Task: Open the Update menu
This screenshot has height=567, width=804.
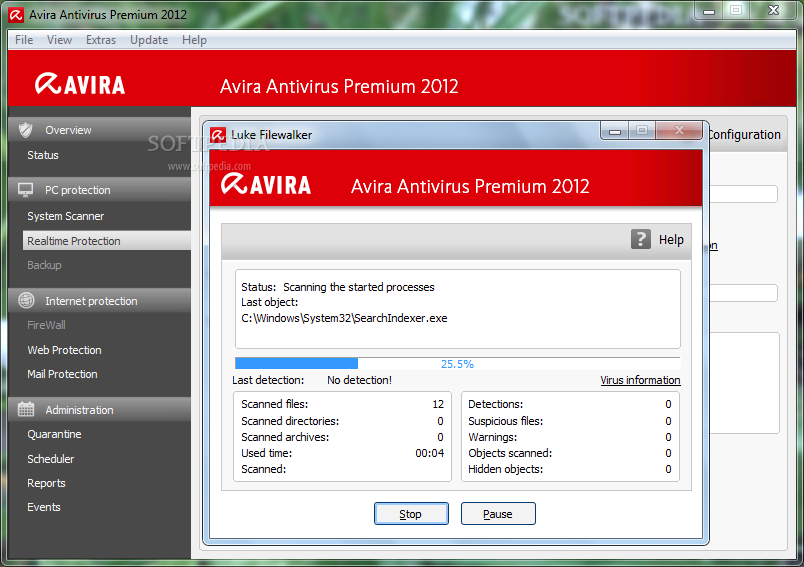Action: tap(149, 40)
